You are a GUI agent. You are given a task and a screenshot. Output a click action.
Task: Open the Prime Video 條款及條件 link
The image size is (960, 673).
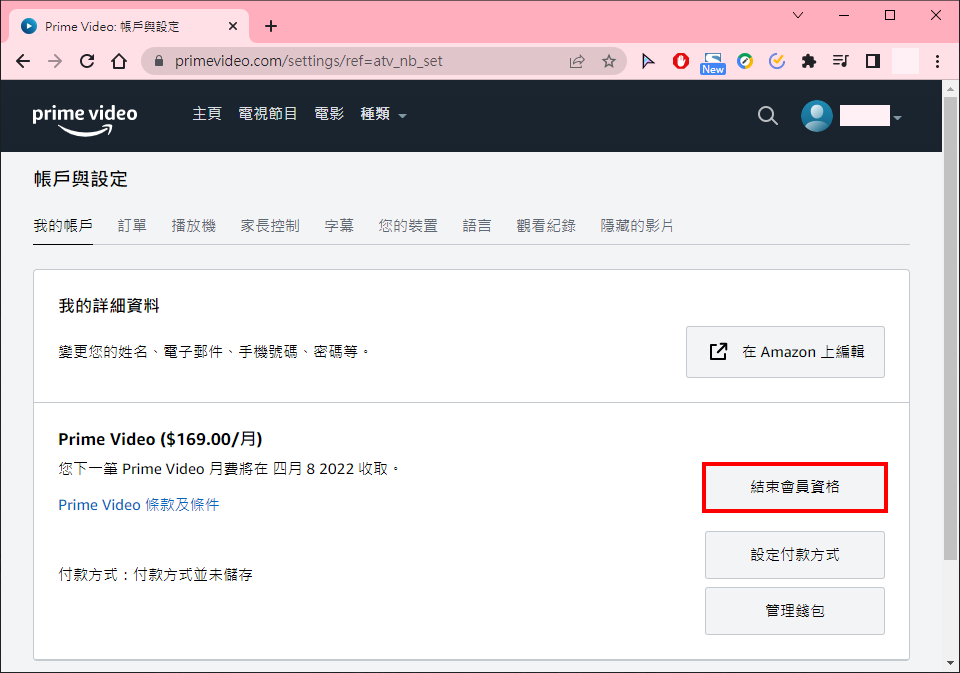[x=139, y=505]
